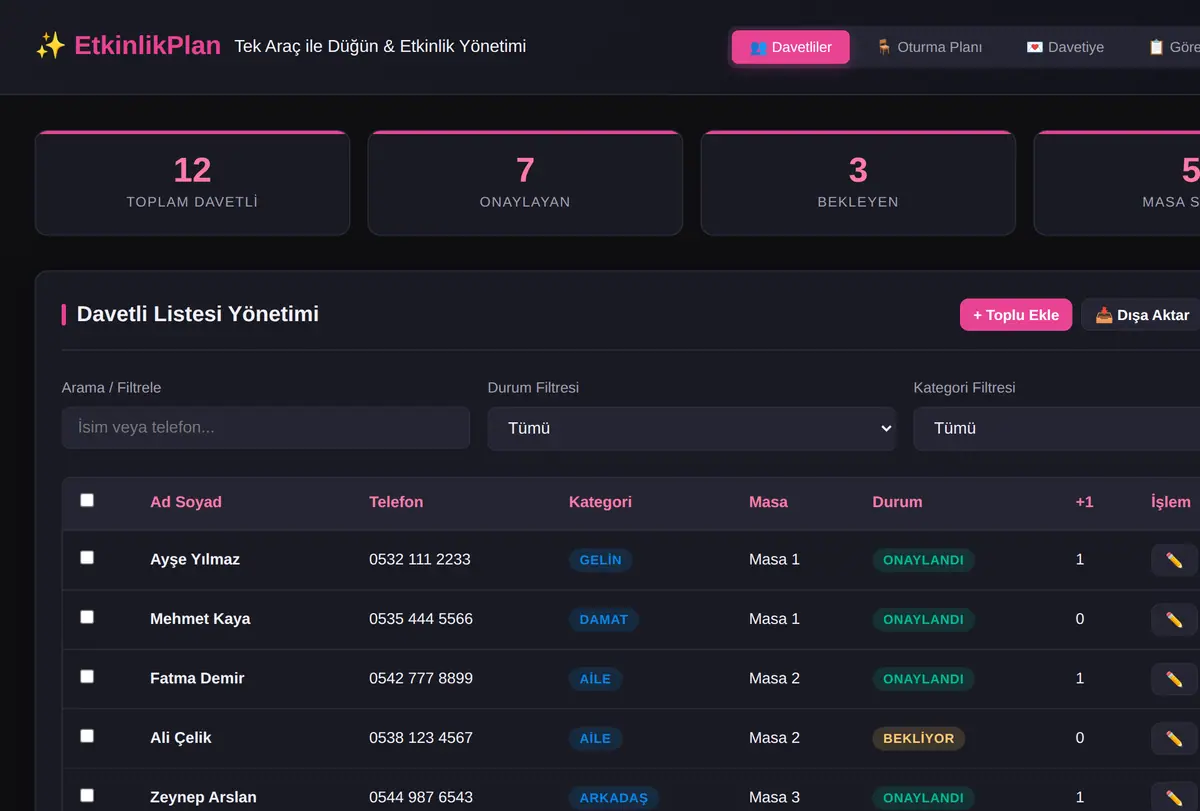Edit Ali Çelik entry via pencil icon
This screenshot has width=1200, height=811.
[x=1174, y=738]
